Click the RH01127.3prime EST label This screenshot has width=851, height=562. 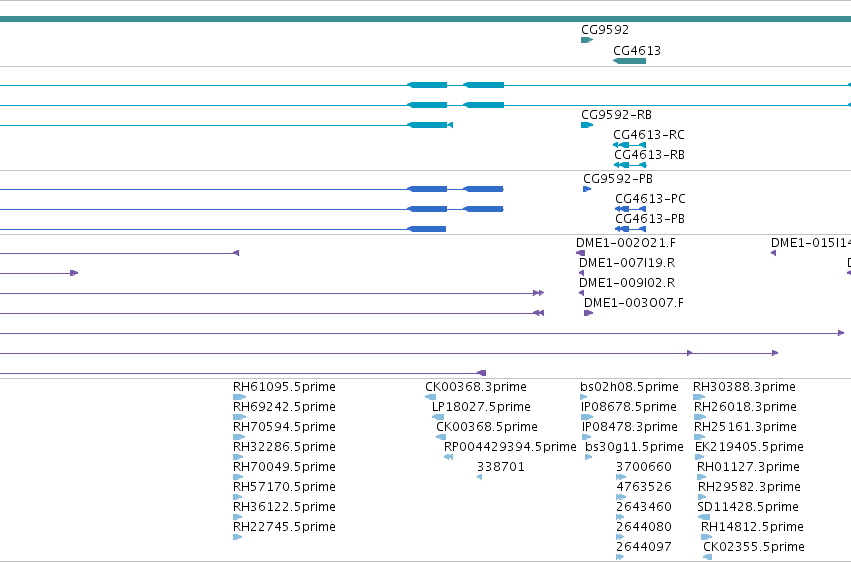[x=748, y=468]
